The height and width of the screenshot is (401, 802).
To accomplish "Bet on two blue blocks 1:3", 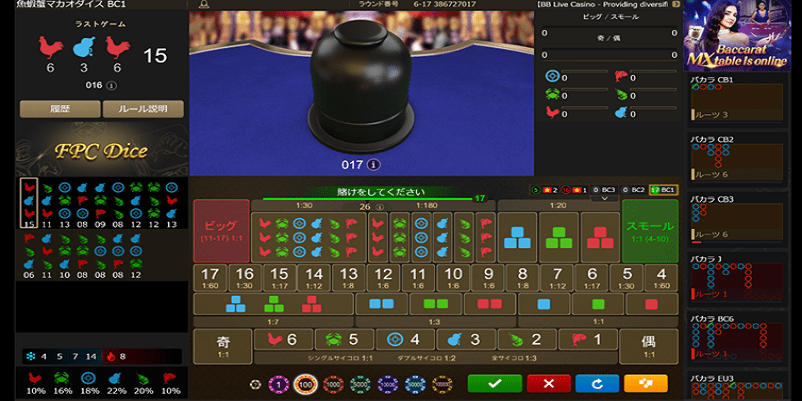I will [382, 304].
